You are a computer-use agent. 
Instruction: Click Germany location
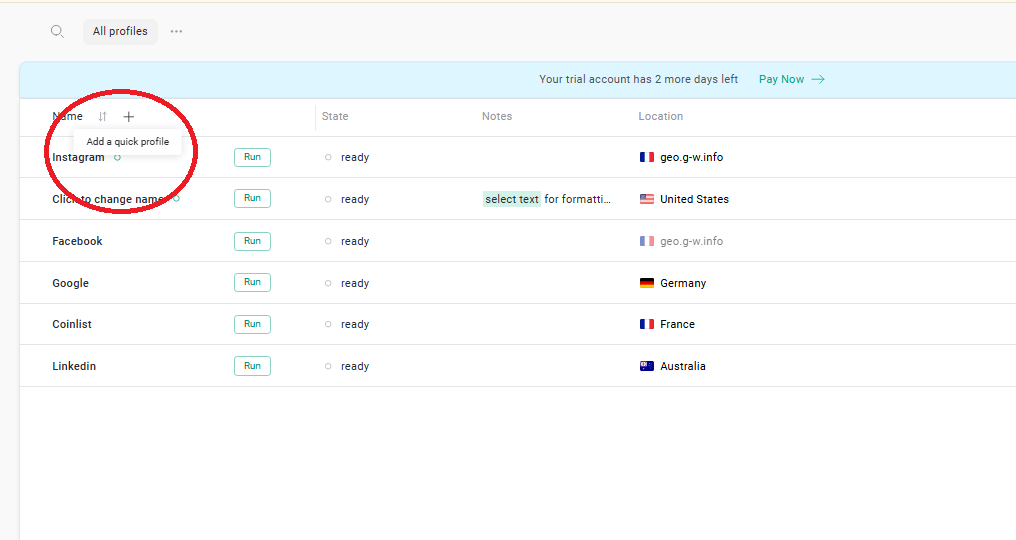coord(683,283)
